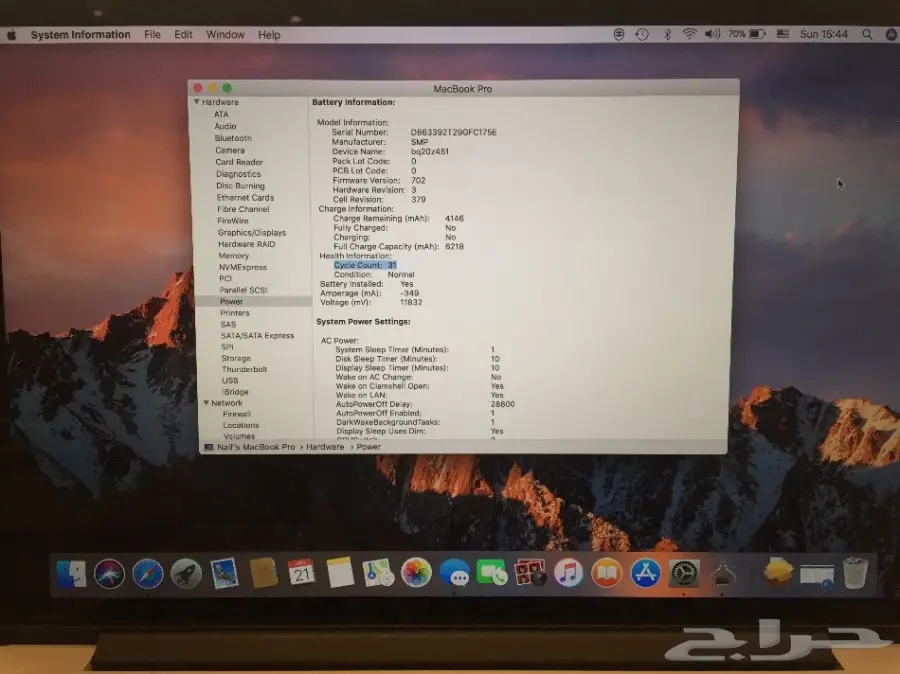This screenshot has height=674, width=900.
Task: Open Spotlight search from the menu bar
Action: (x=866, y=33)
